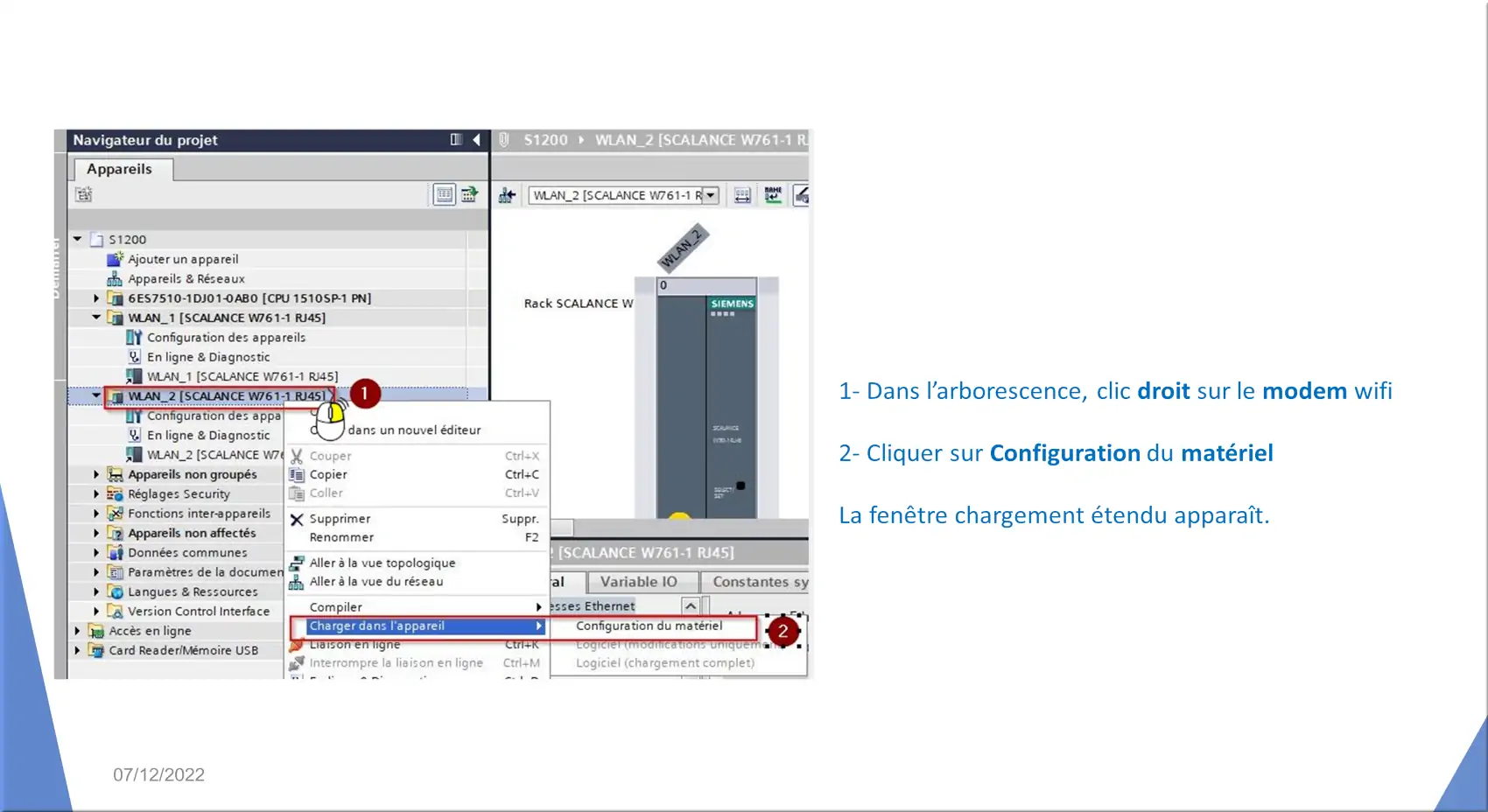Toggle the overview table icon in the navigator
1488x812 pixels.
(445, 194)
